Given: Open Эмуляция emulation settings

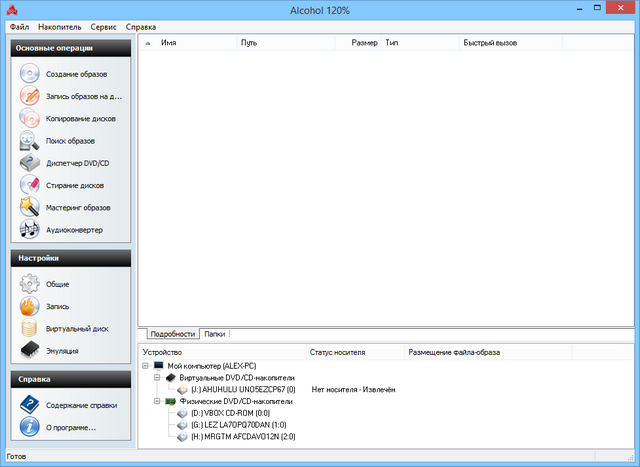Looking at the screenshot, I should pos(62,351).
